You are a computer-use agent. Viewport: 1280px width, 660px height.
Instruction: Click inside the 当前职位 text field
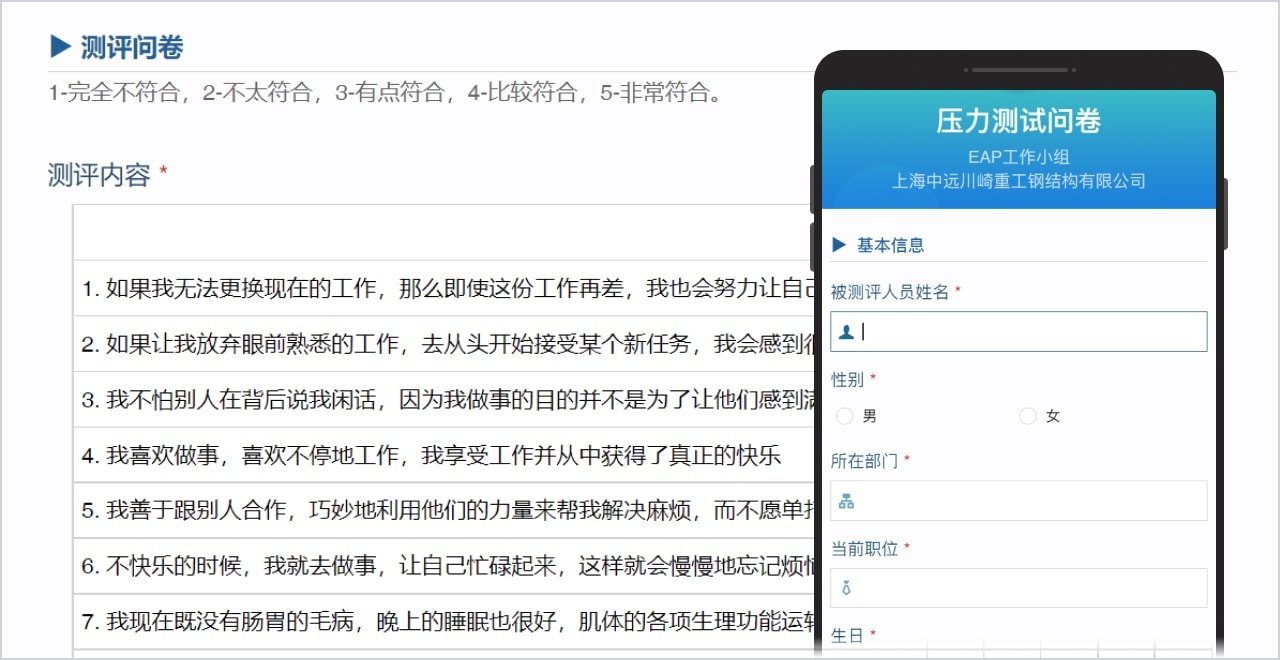click(x=1030, y=589)
